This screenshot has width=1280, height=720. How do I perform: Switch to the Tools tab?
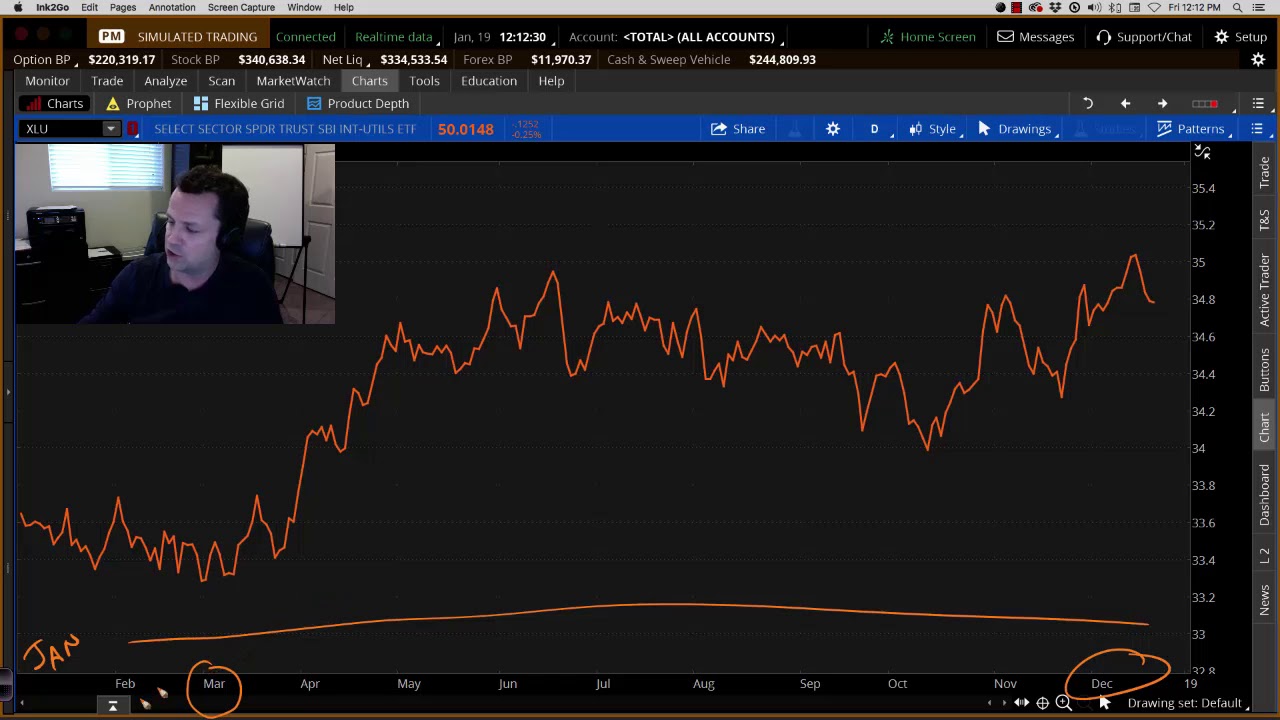[424, 81]
